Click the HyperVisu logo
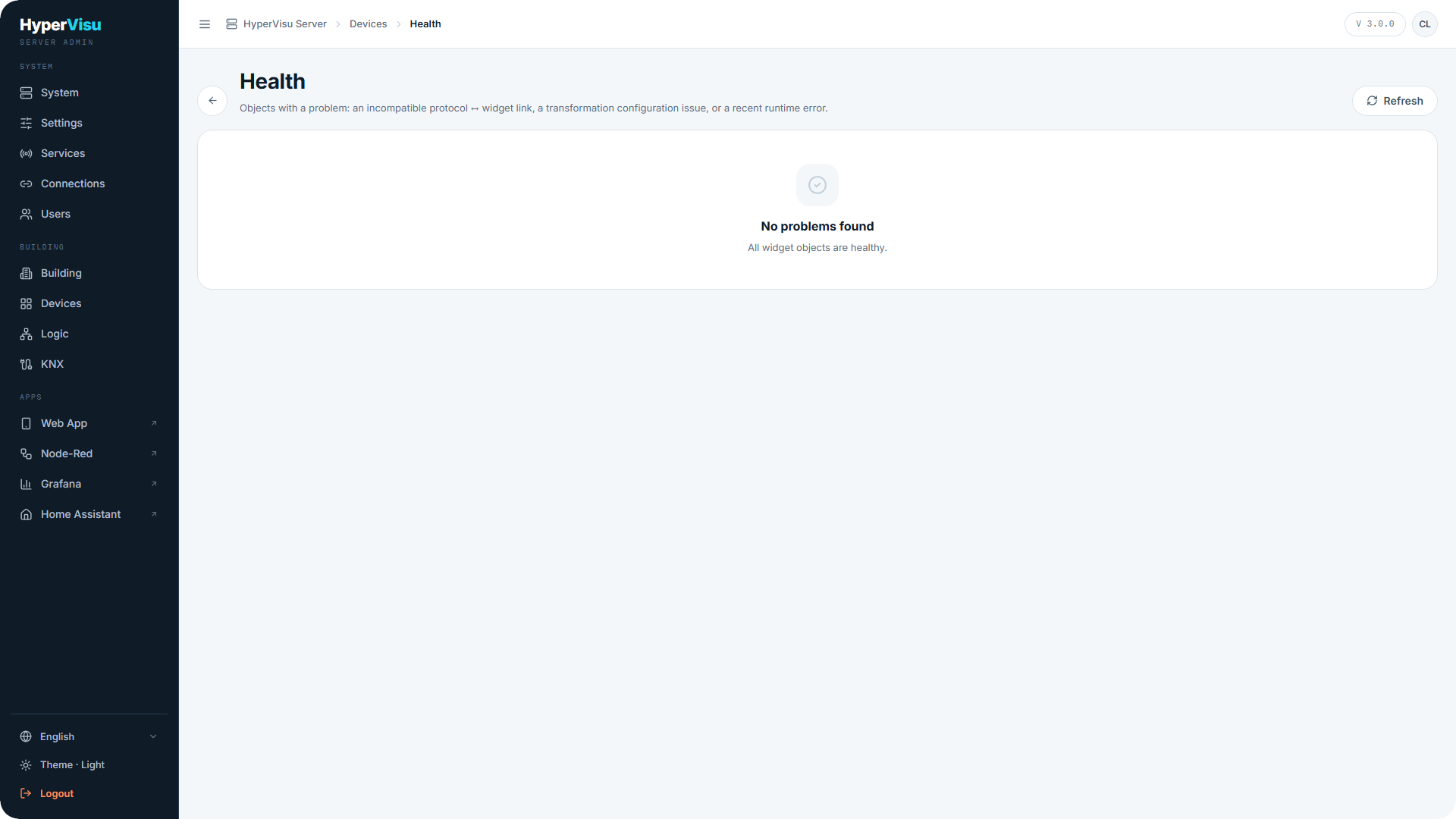Screen dimensions: 1456x819 61,25
